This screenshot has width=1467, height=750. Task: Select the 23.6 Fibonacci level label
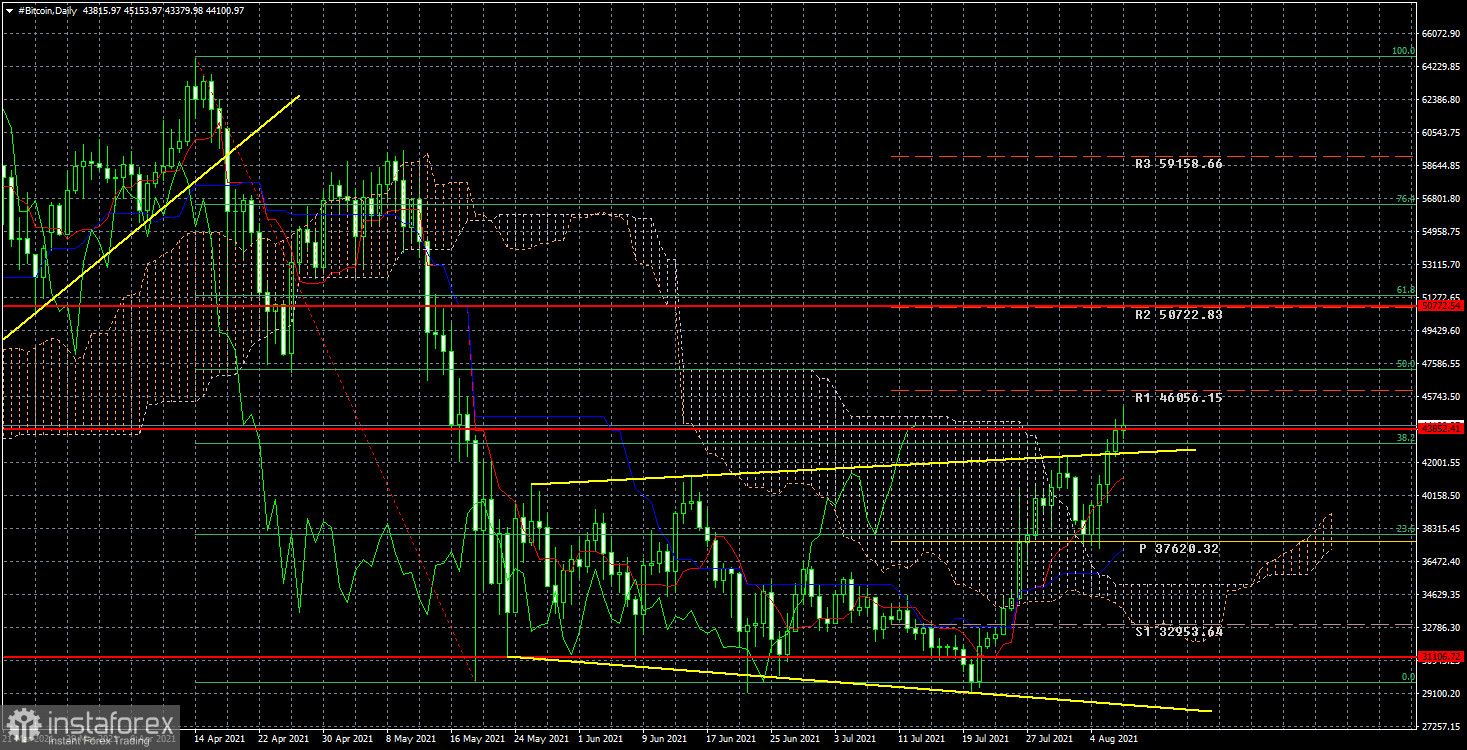tap(1406, 529)
